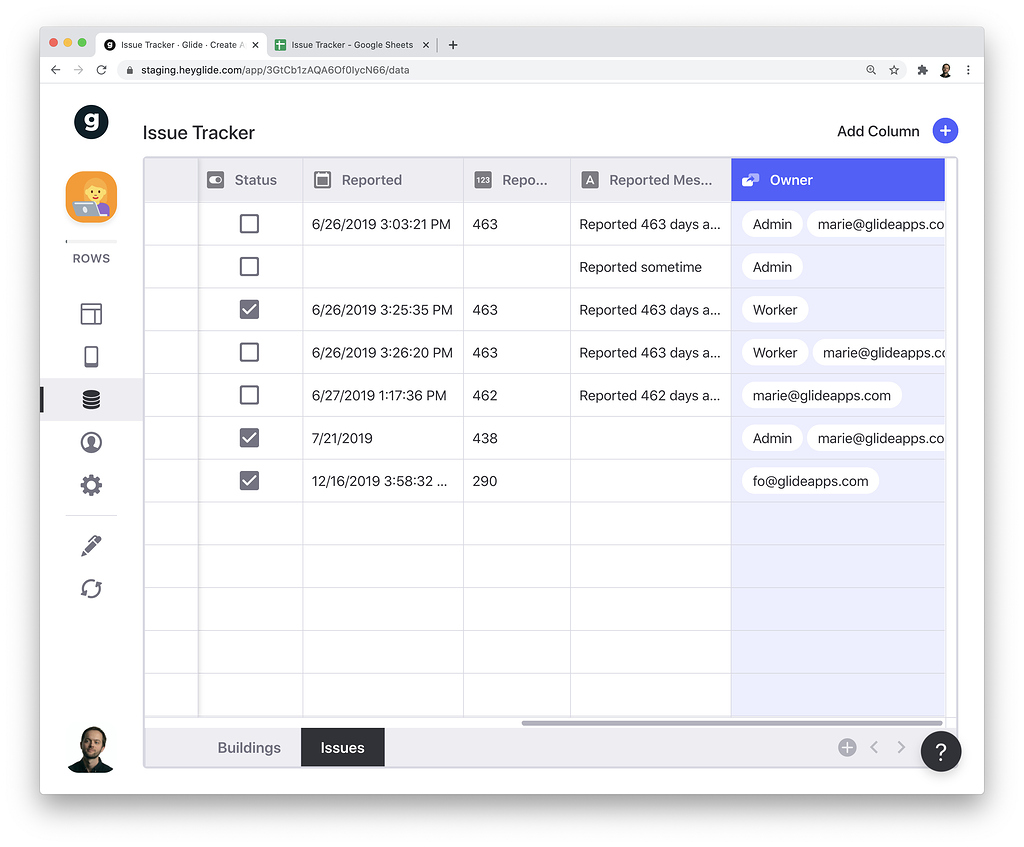This screenshot has height=847, width=1024.
Task: Click the Add Column button
Action: (878, 131)
